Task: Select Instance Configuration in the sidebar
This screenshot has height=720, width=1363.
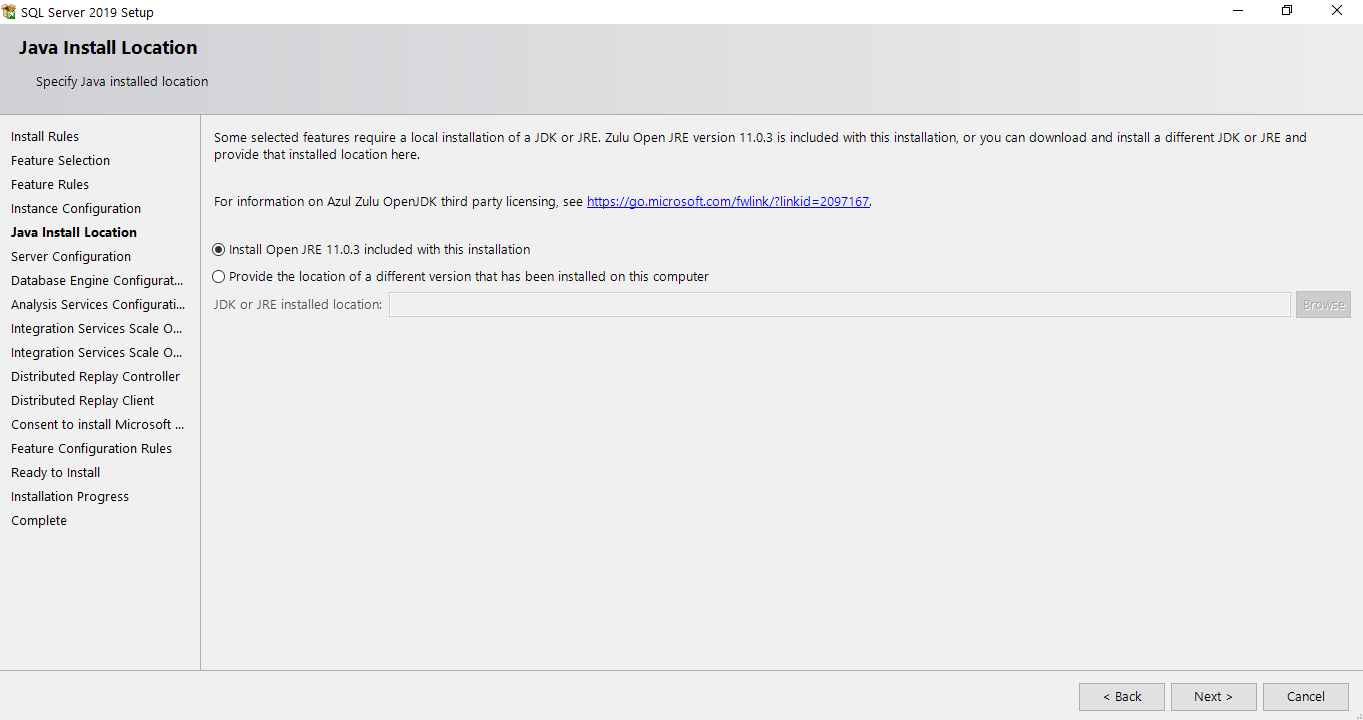Action: point(76,209)
